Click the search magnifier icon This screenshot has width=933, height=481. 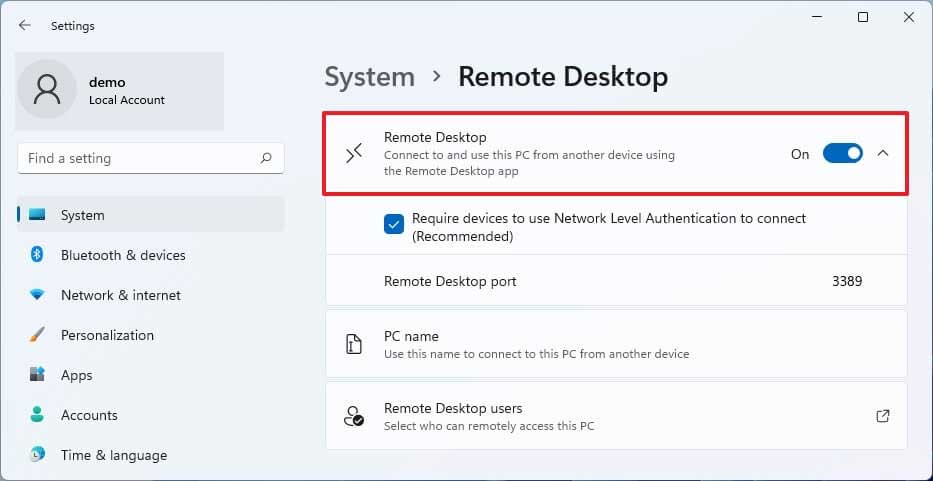pyautogui.click(x=266, y=158)
